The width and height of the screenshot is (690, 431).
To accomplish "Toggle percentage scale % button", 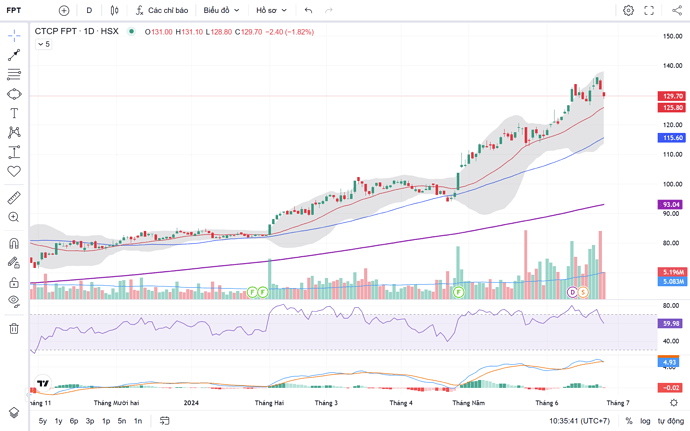I will [x=629, y=421].
